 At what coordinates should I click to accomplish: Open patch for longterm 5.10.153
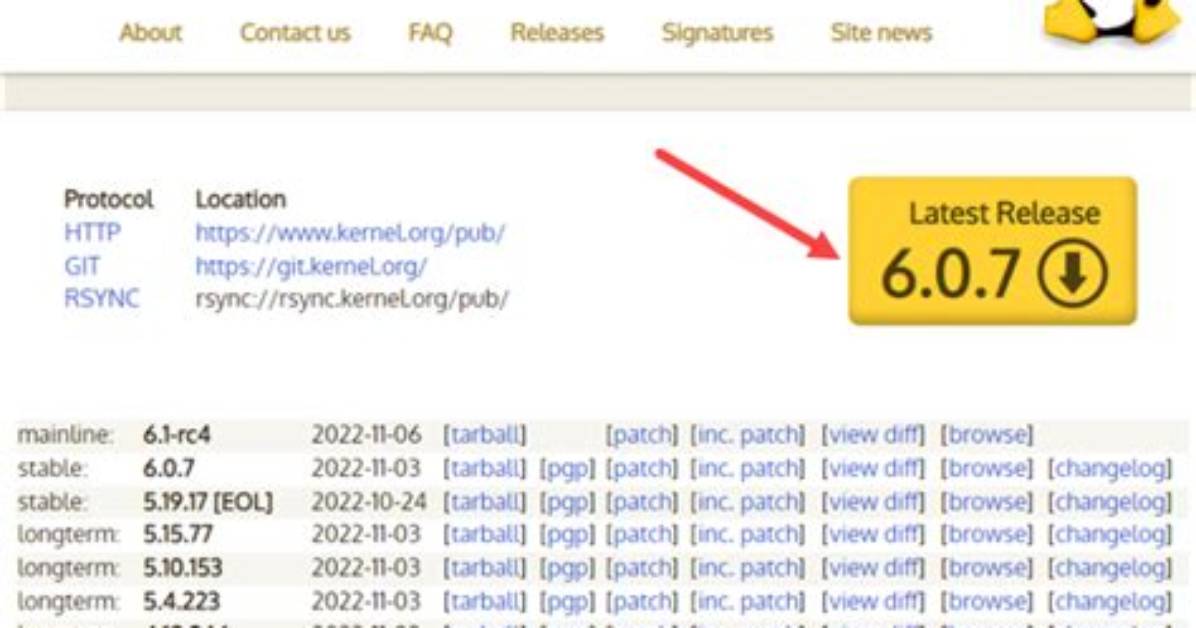pyautogui.click(x=641, y=568)
